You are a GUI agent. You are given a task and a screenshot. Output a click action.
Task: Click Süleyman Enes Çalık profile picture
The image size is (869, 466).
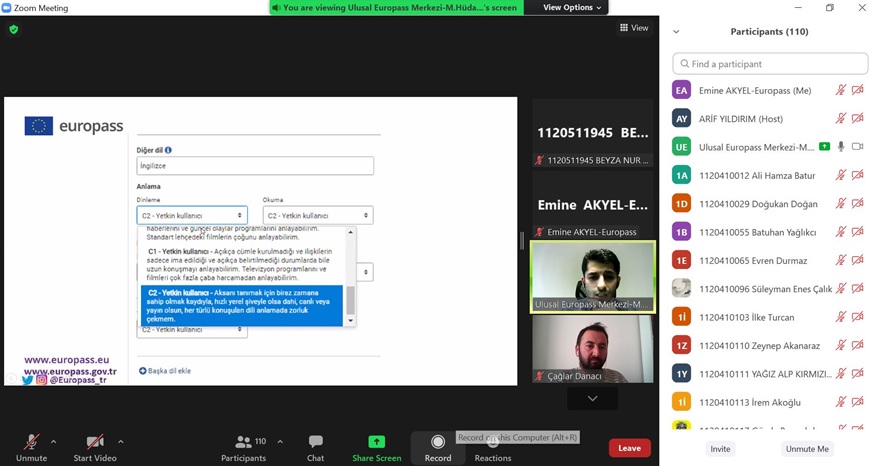pos(681,288)
